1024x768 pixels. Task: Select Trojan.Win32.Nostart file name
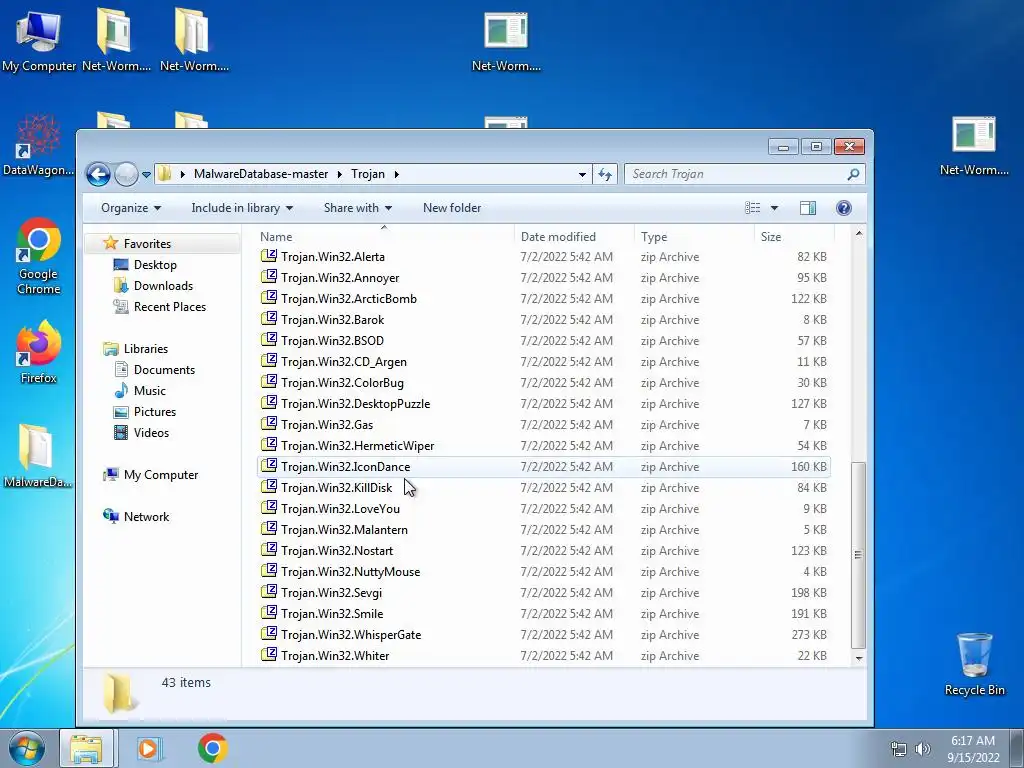[x=337, y=551]
